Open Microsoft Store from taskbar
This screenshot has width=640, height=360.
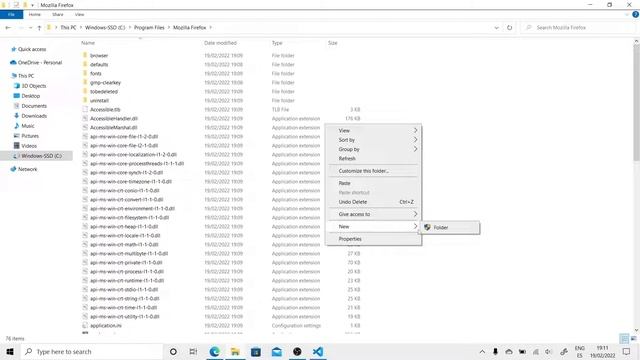pos(256,351)
